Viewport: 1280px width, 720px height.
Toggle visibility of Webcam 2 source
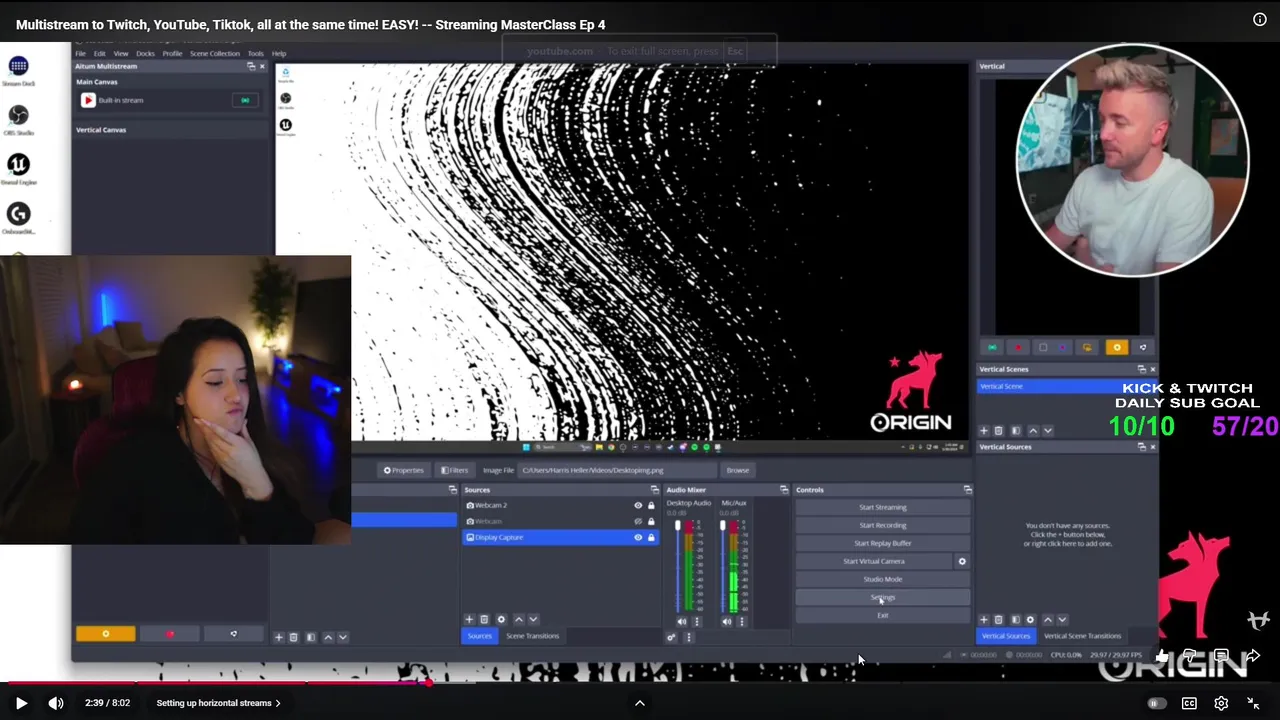tap(638, 505)
